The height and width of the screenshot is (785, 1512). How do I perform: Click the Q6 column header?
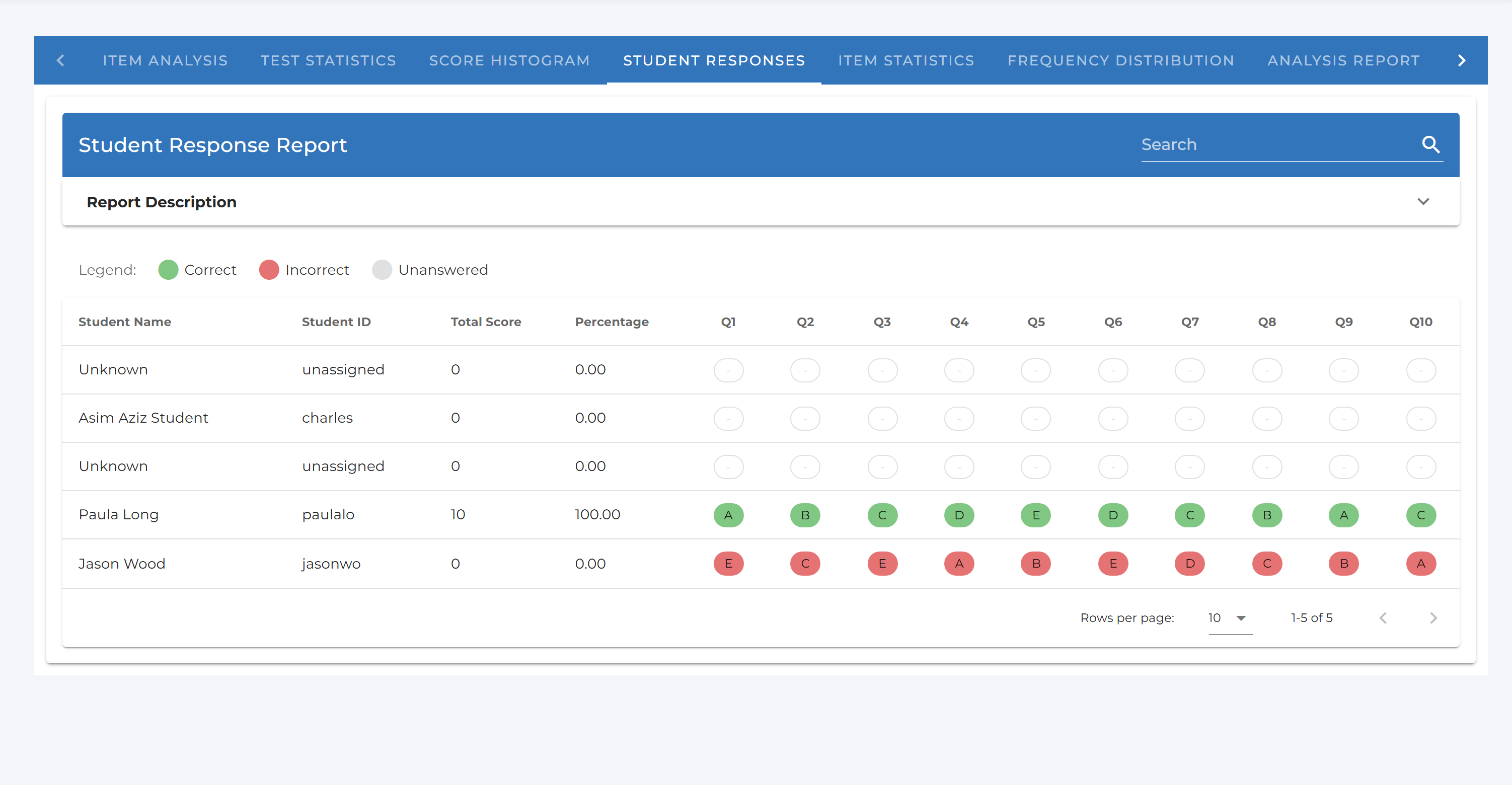(1113, 322)
